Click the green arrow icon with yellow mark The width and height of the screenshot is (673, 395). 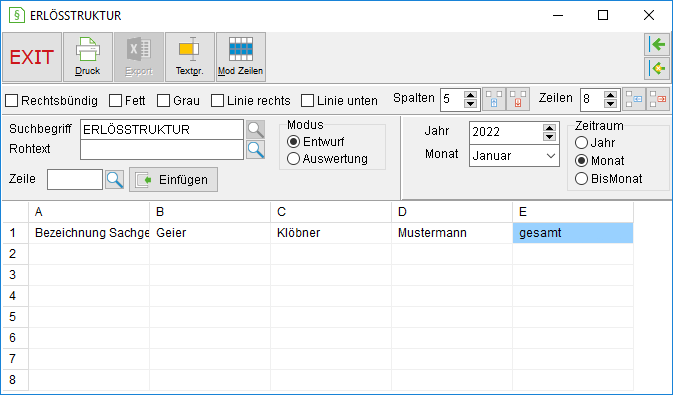(x=657, y=69)
